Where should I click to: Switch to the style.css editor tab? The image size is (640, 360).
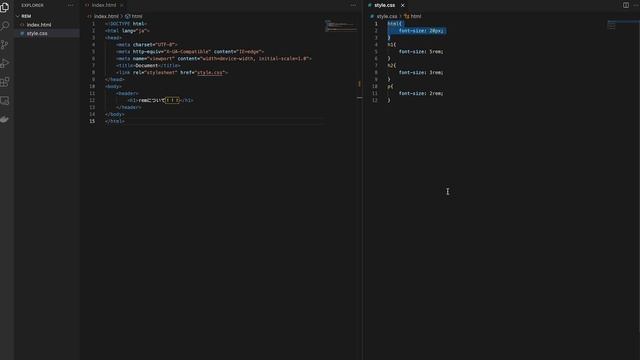[x=384, y=5]
